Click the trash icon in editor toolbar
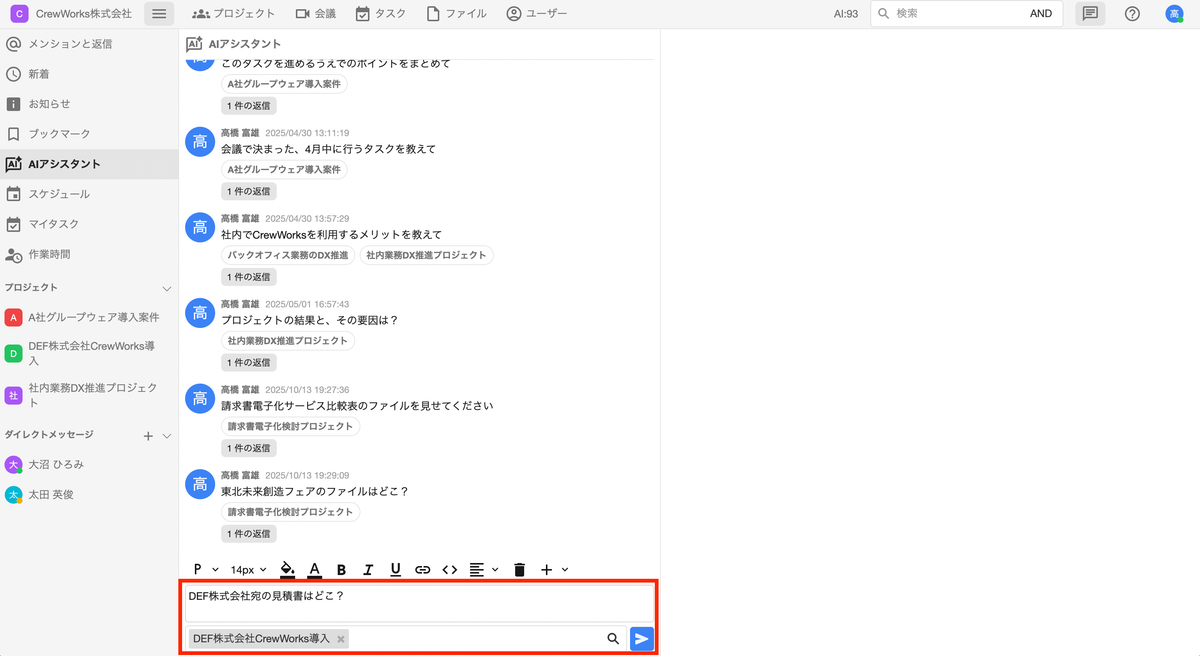Image resolution: width=1200 pixels, height=656 pixels. (x=519, y=570)
